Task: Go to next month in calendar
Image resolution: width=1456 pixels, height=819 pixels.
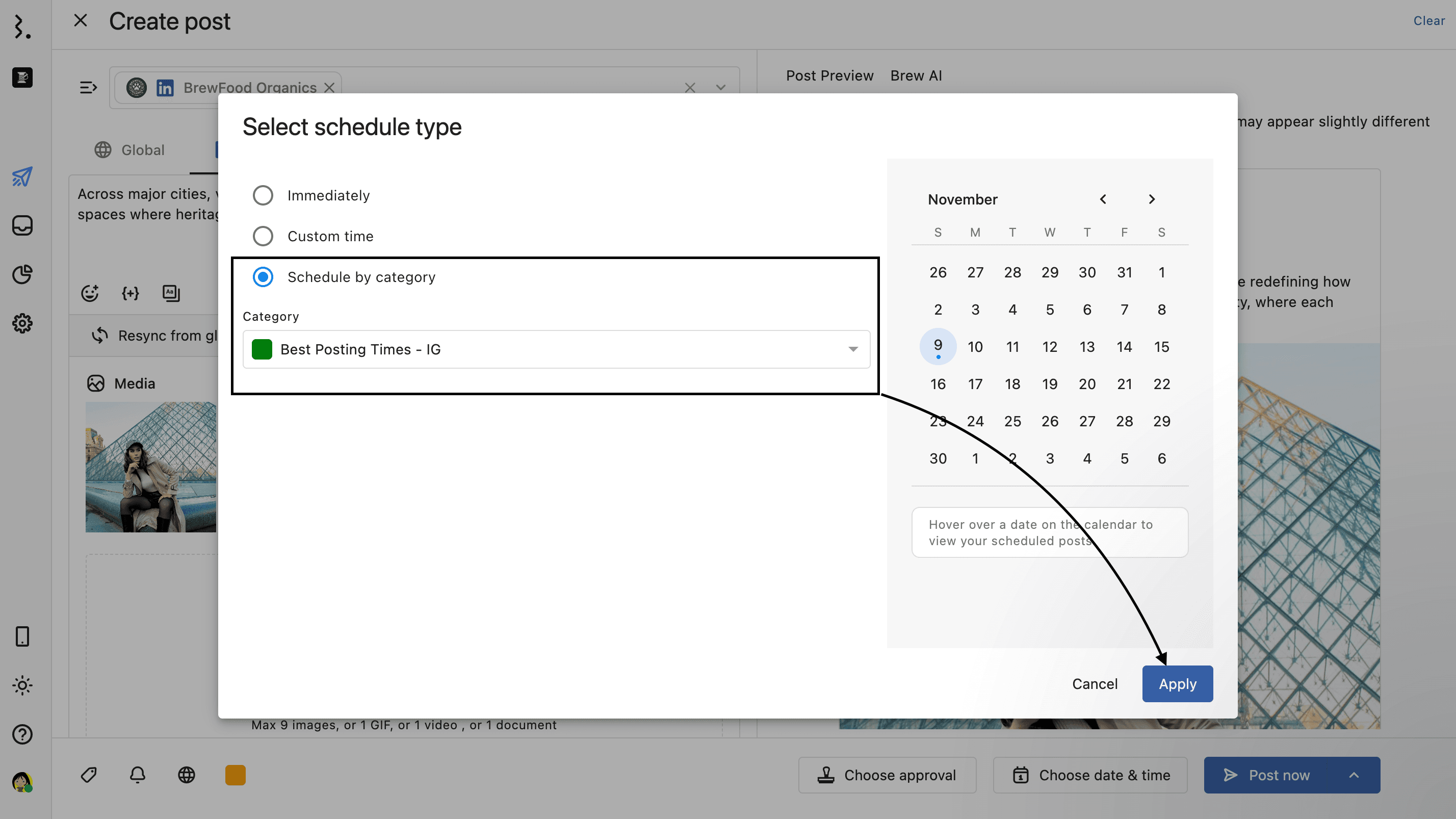Action: [x=1151, y=199]
